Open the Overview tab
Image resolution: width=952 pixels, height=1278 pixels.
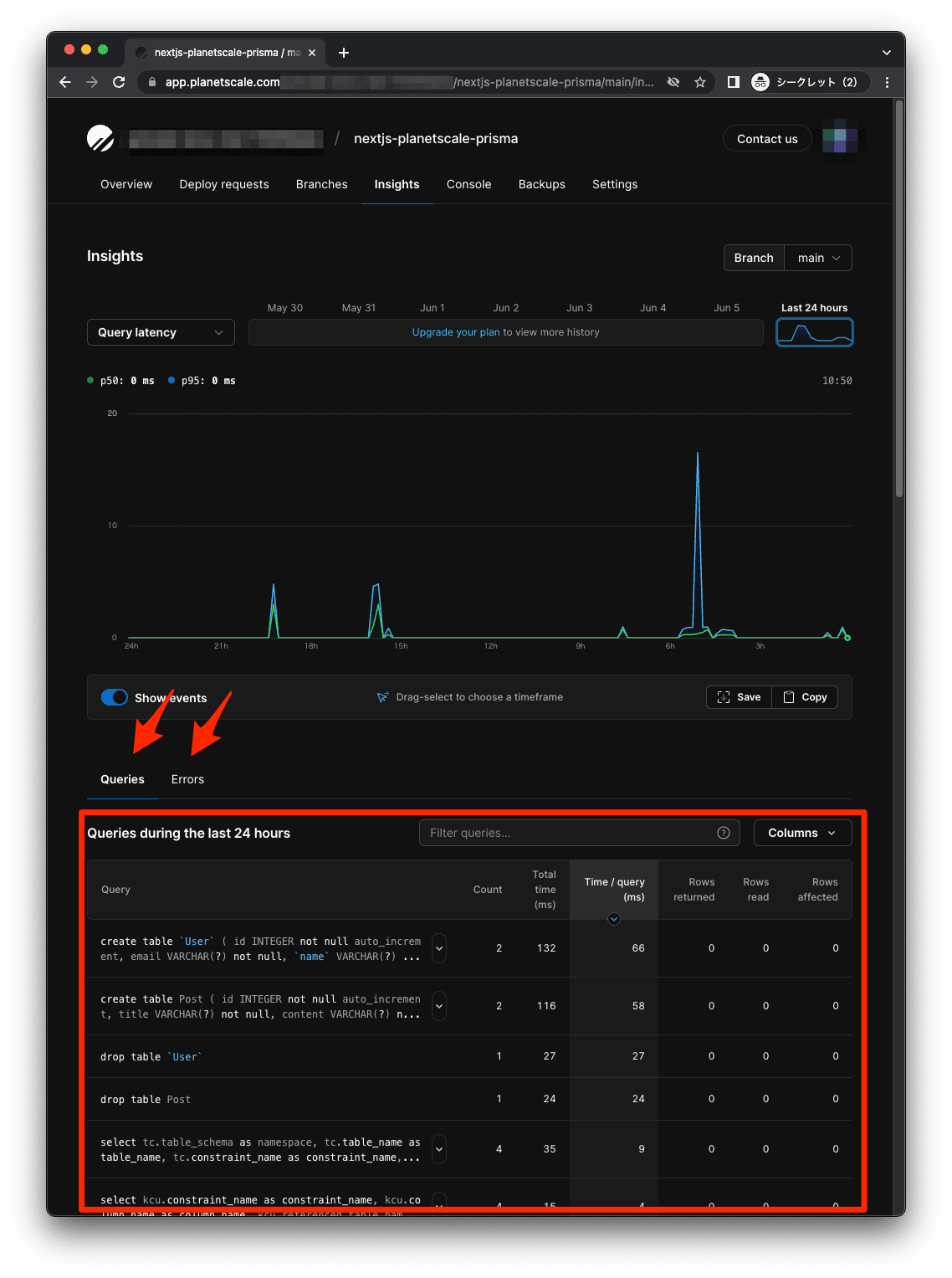point(126,184)
